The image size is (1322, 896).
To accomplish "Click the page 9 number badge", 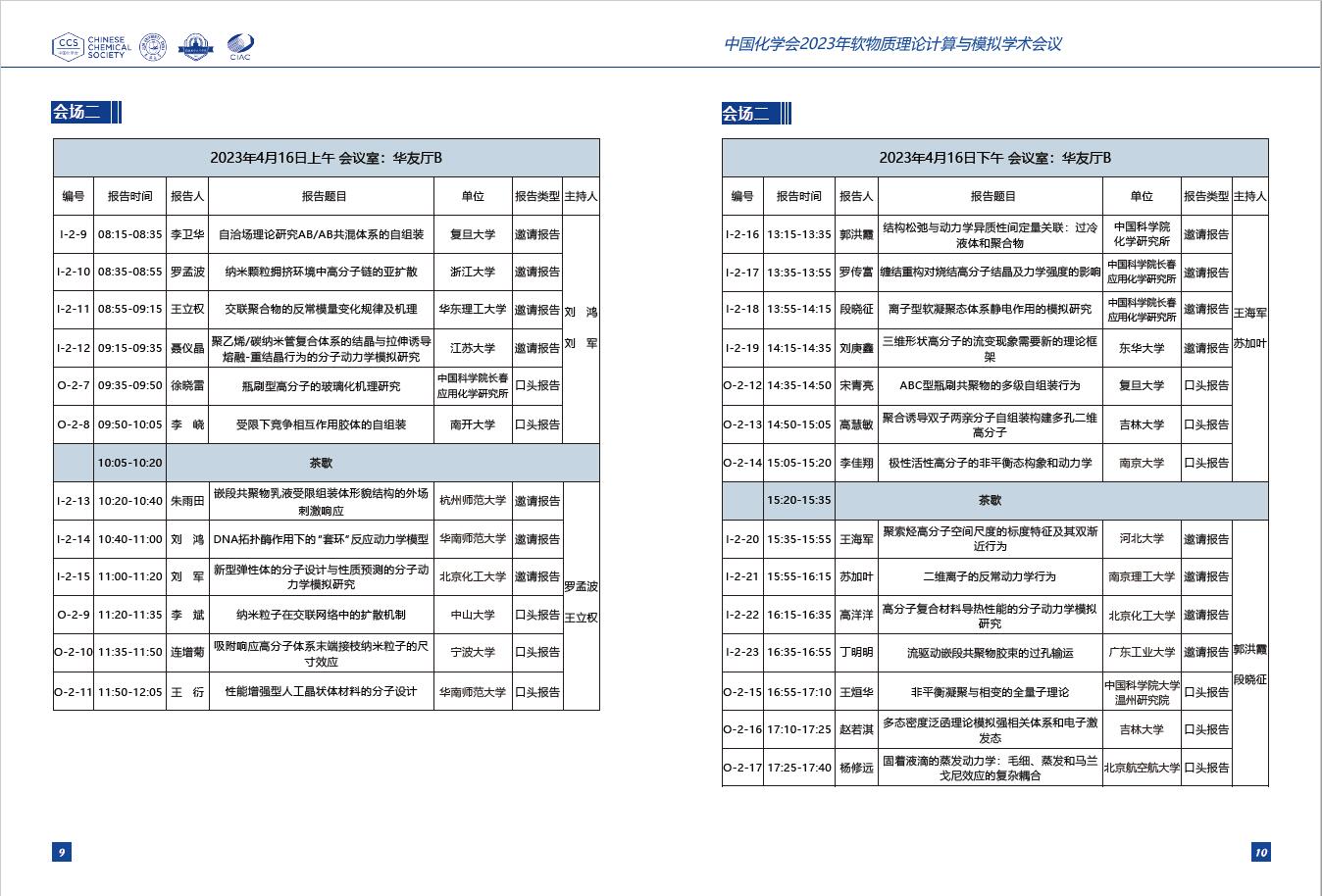I will (x=62, y=852).
